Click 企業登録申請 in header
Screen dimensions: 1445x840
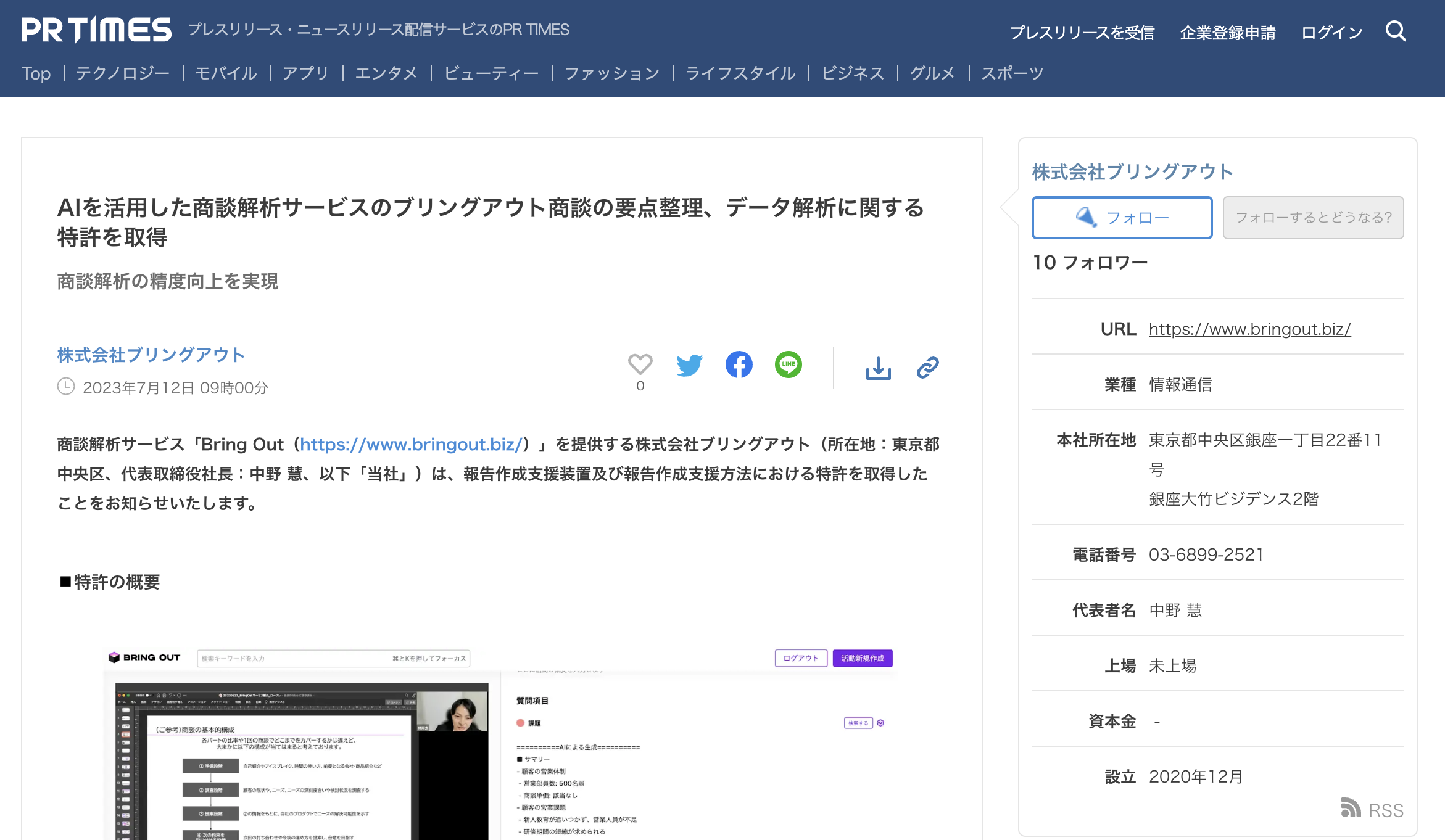(x=1228, y=32)
